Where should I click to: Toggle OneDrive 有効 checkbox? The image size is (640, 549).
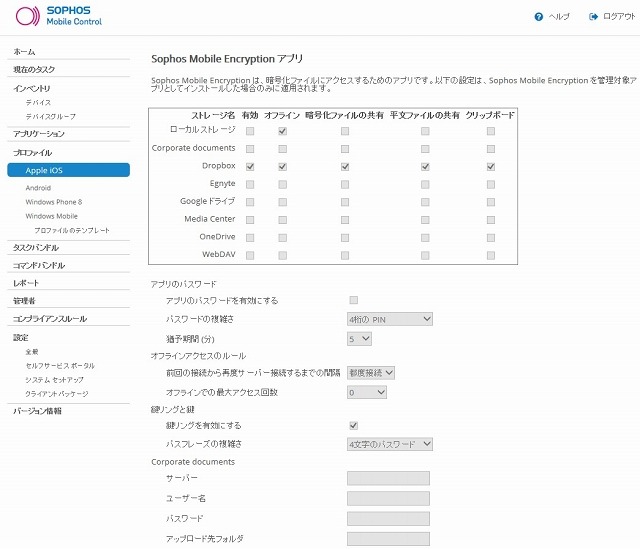[250, 238]
